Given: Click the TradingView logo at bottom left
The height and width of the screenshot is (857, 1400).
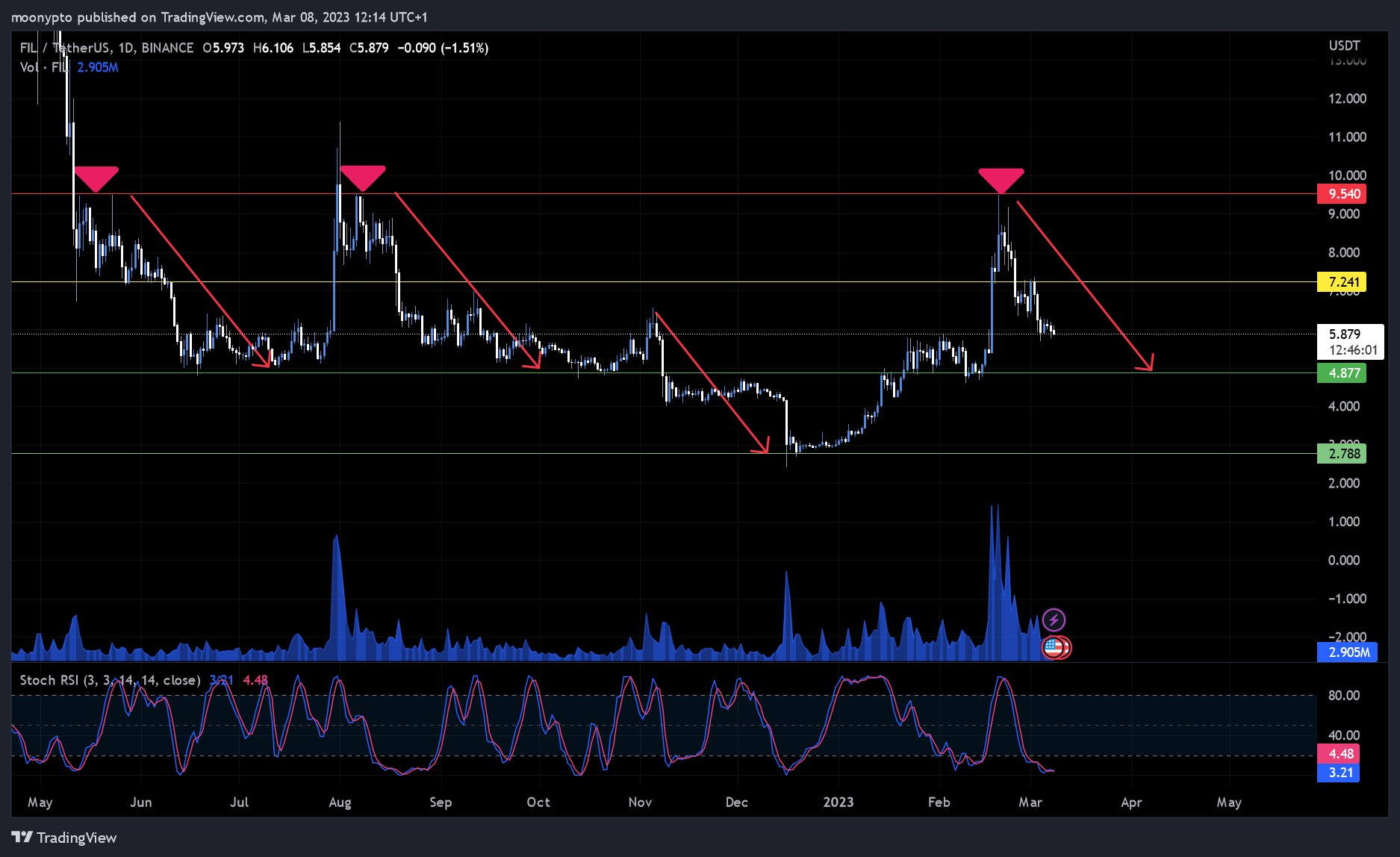Looking at the screenshot, I should [64, 838].
